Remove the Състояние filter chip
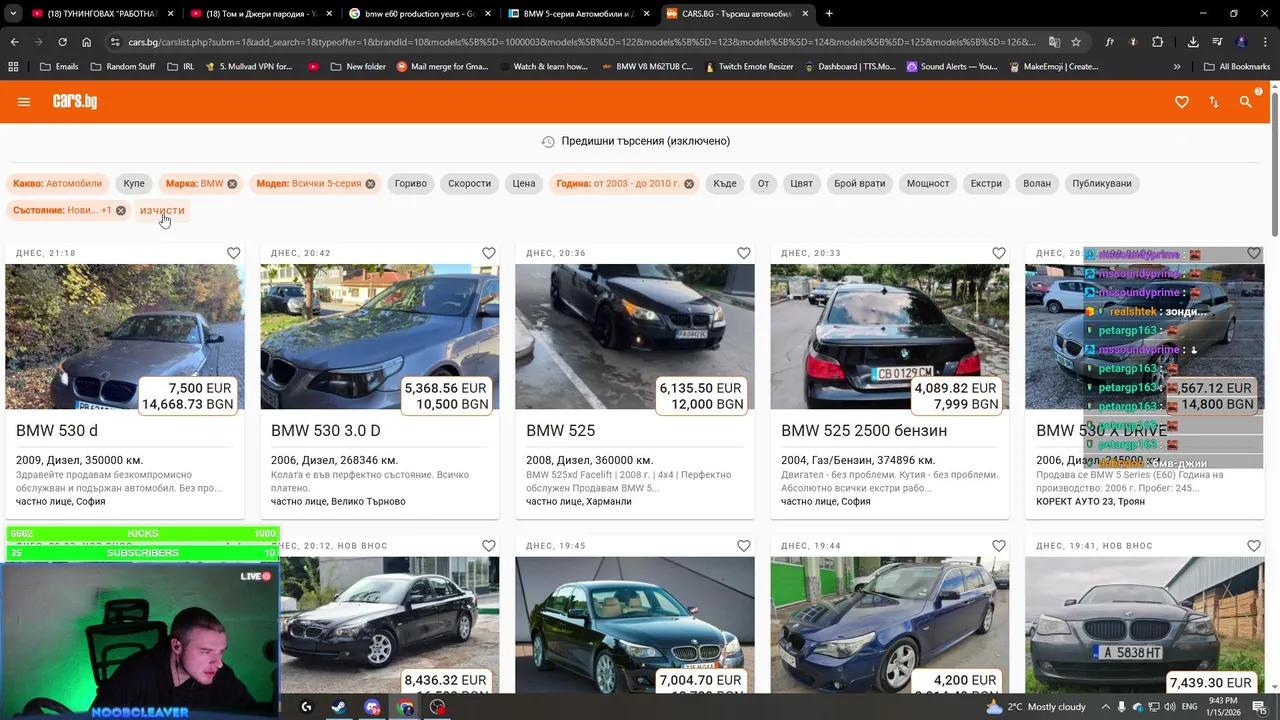 pyautogui.click(x=121, y=211)
